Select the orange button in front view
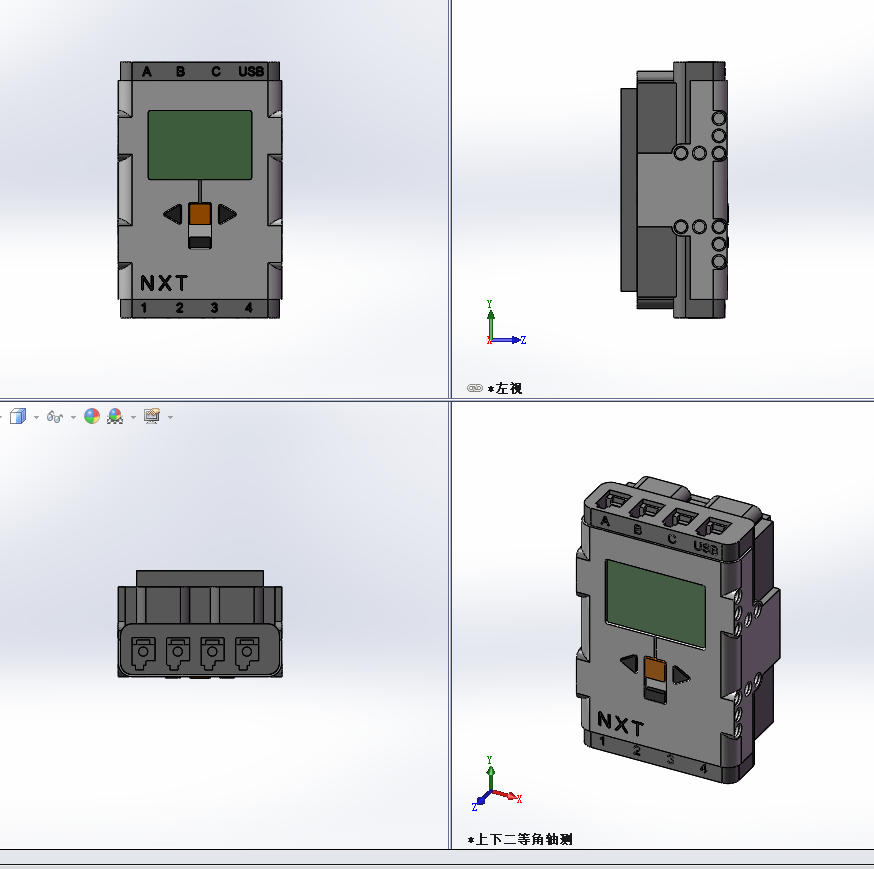This screenshot has width=874, height=869. tap(200, 214)
